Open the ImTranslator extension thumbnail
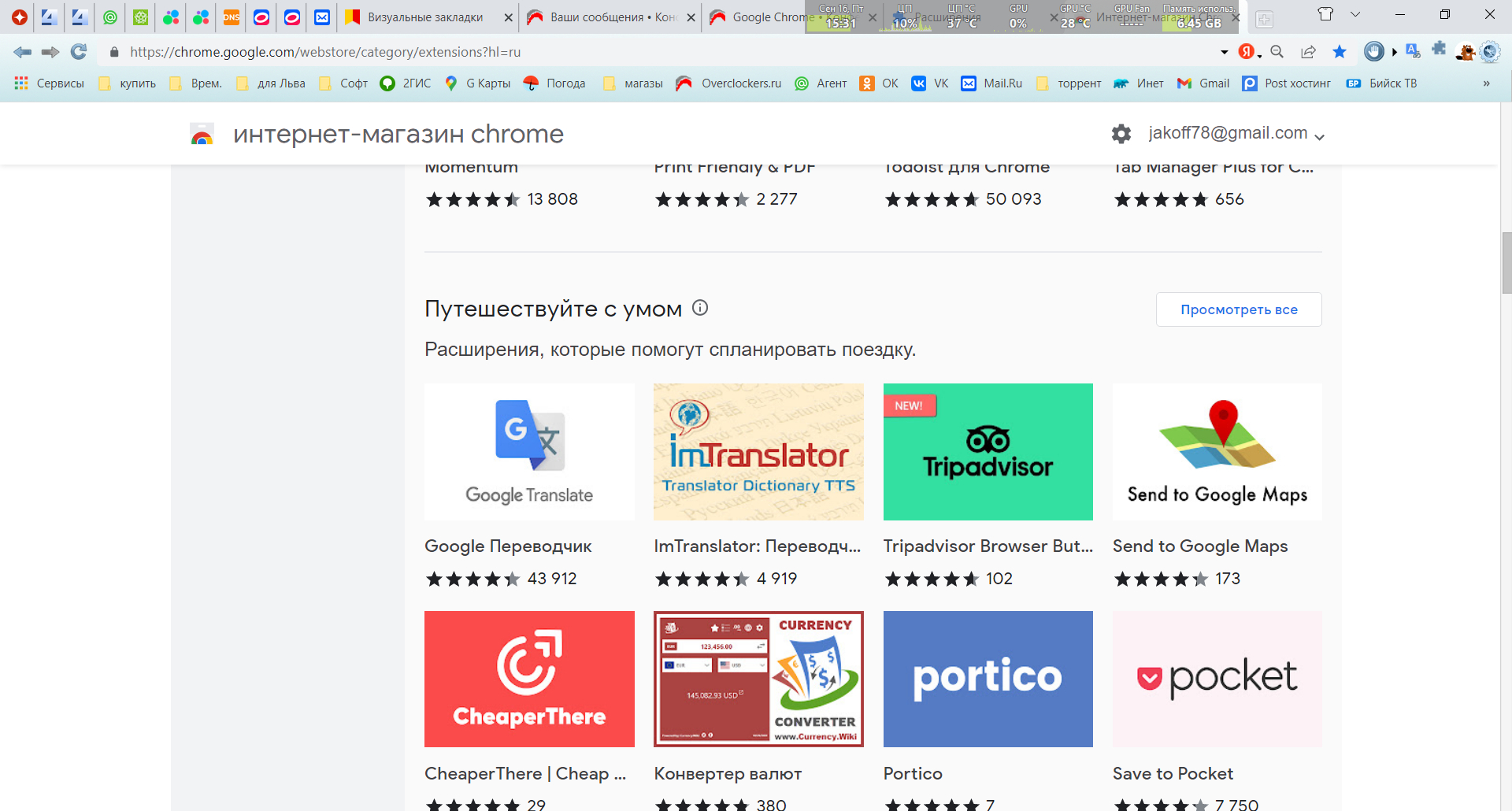This screenshot has width=1512, height=811. (758, 452)
